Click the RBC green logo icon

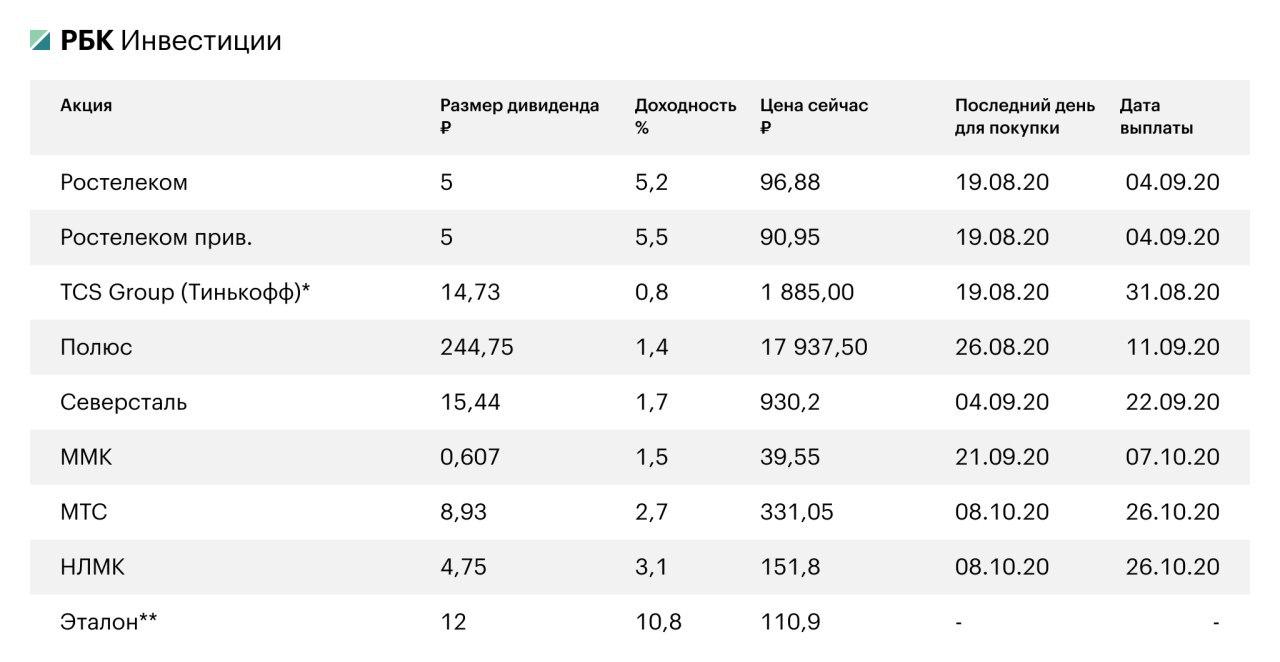coord(40,41)
